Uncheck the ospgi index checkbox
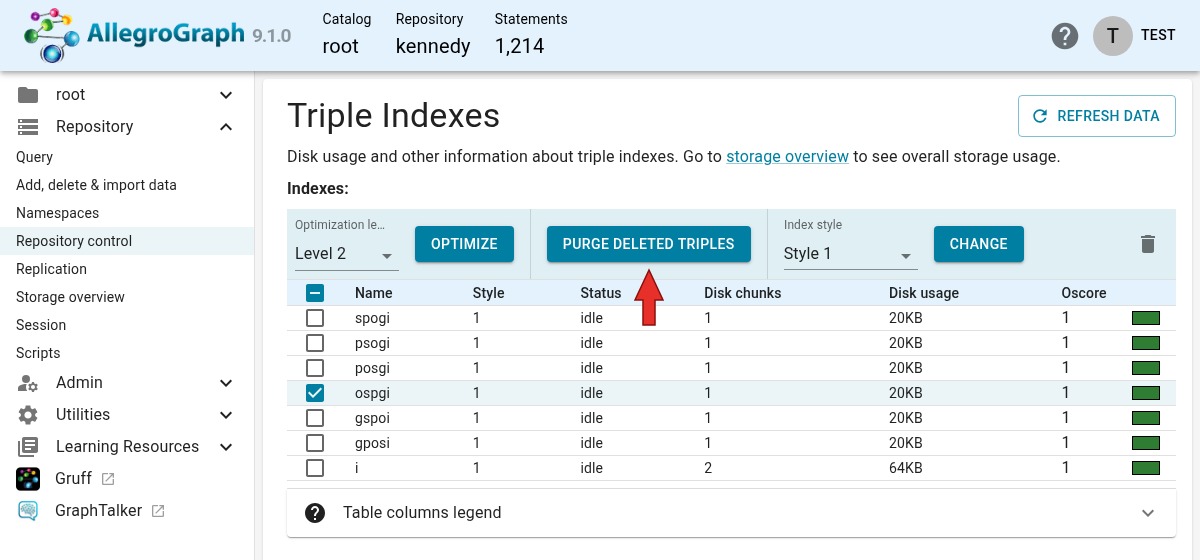This screenshot has width=1200, height=560. [x=315, y=393]
